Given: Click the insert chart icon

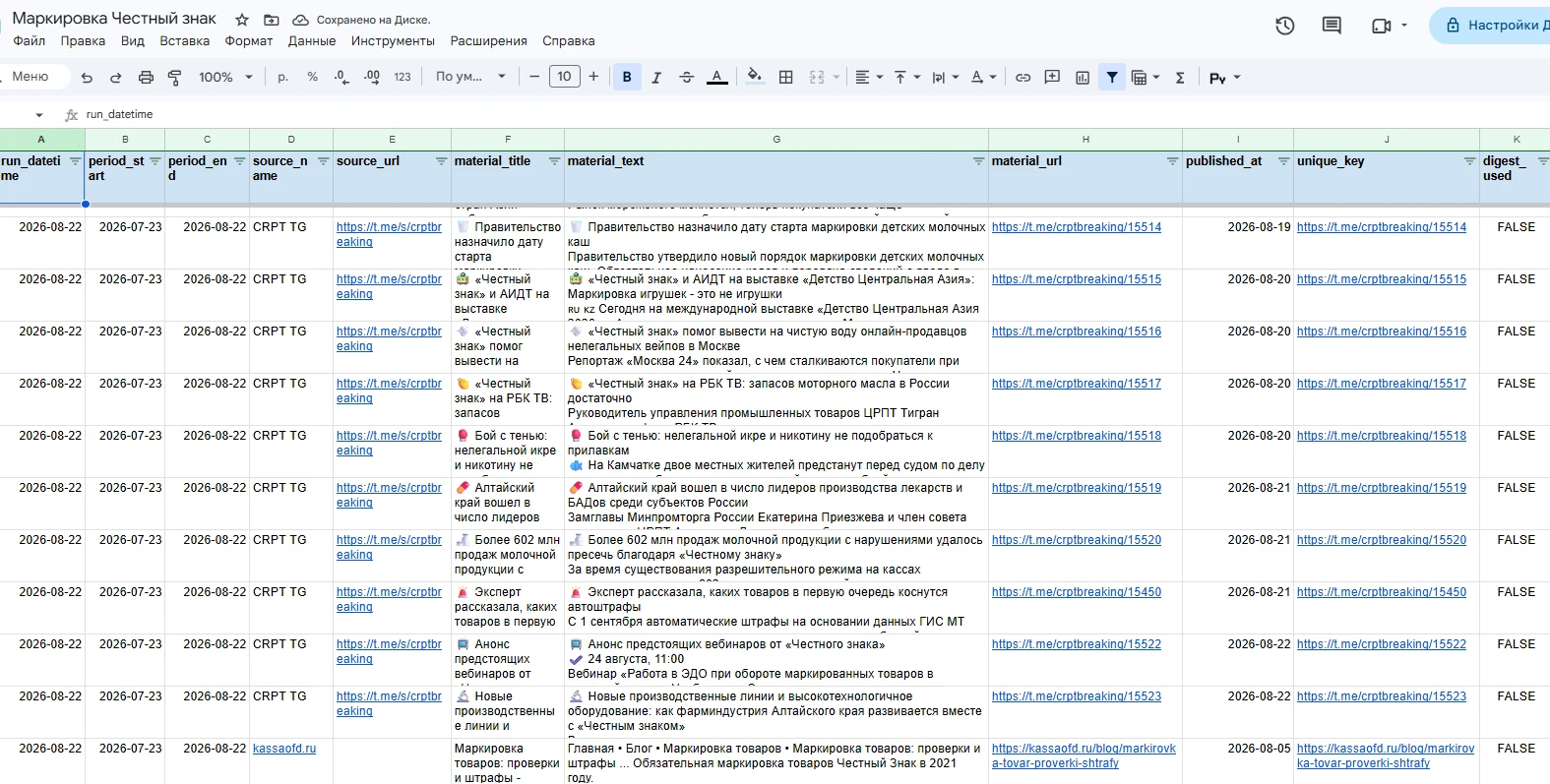Looking at the screenshot, I should [1083, 77].
